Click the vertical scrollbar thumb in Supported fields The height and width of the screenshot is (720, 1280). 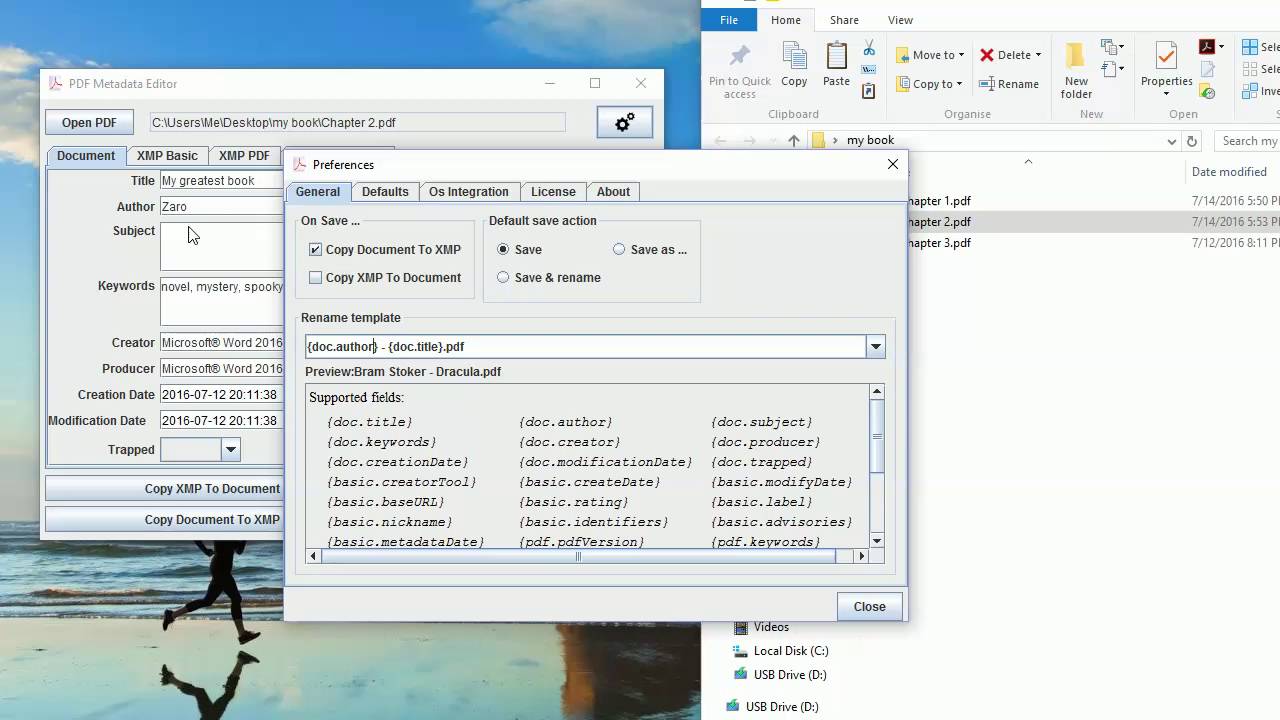[x=877, y=436]
